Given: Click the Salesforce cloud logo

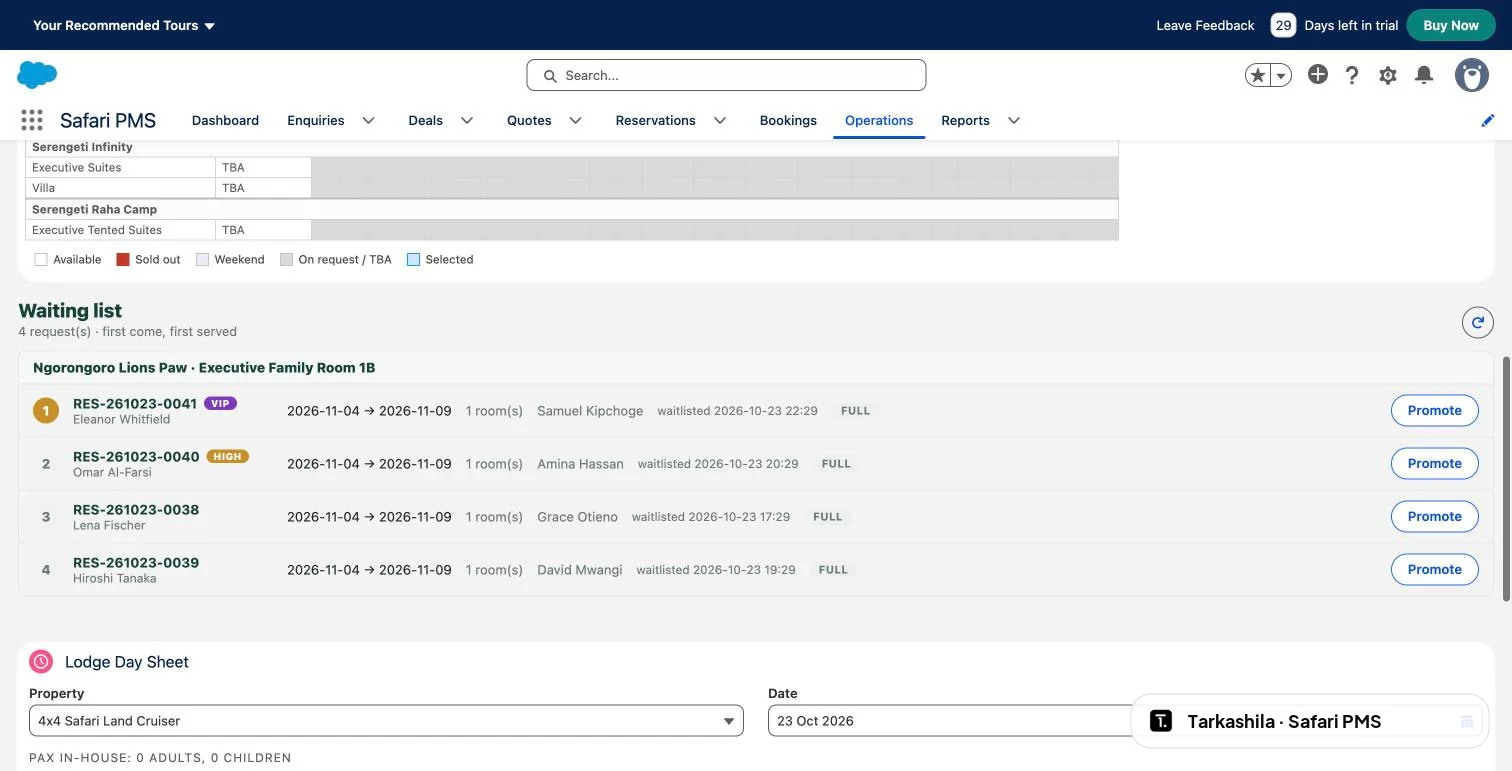Looking at the screenshot, I should click(37, 75).
